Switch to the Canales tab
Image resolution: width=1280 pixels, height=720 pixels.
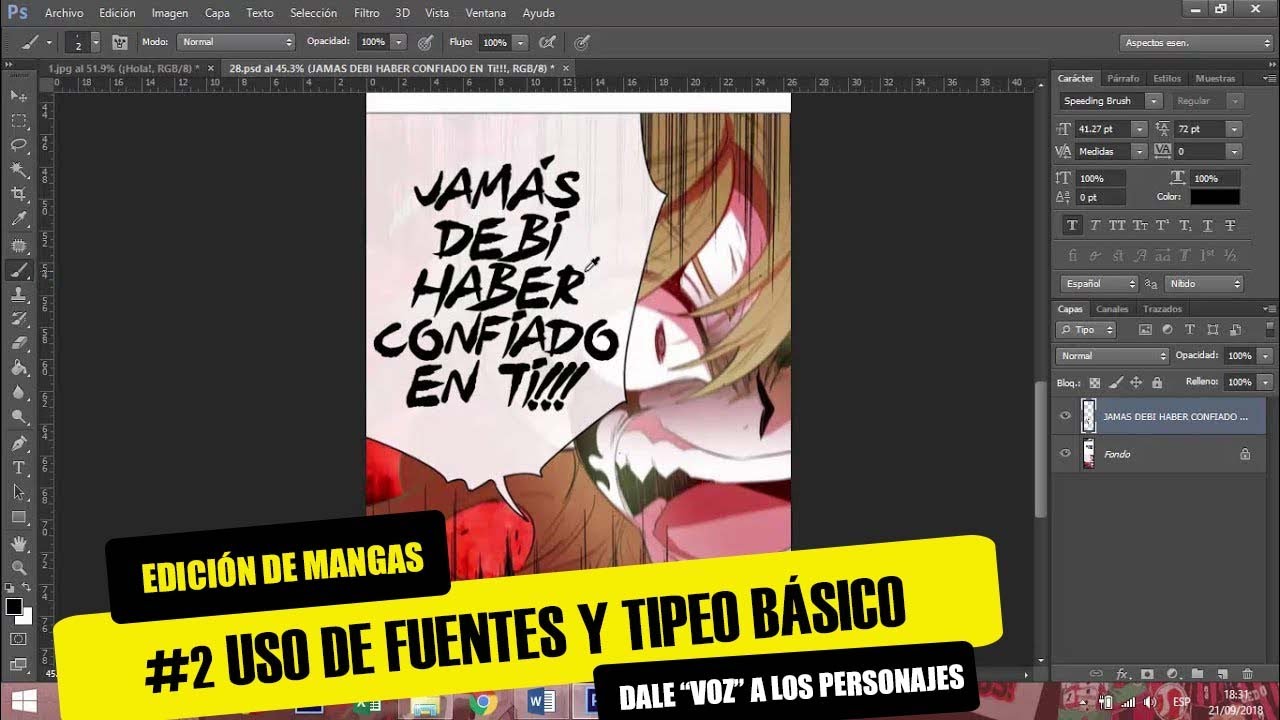pyautogui.click(x=1112, y=309)
